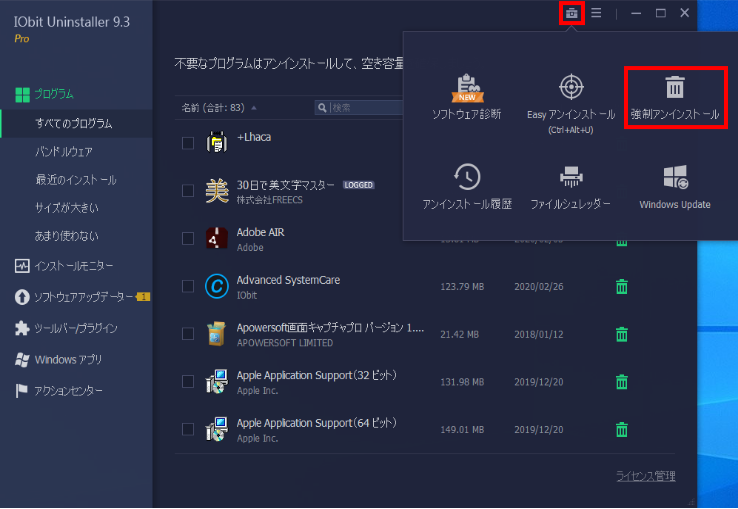Click the +Lhaca program icon
The width and height of the screenshot is (738, 509).
click(217, 142)
